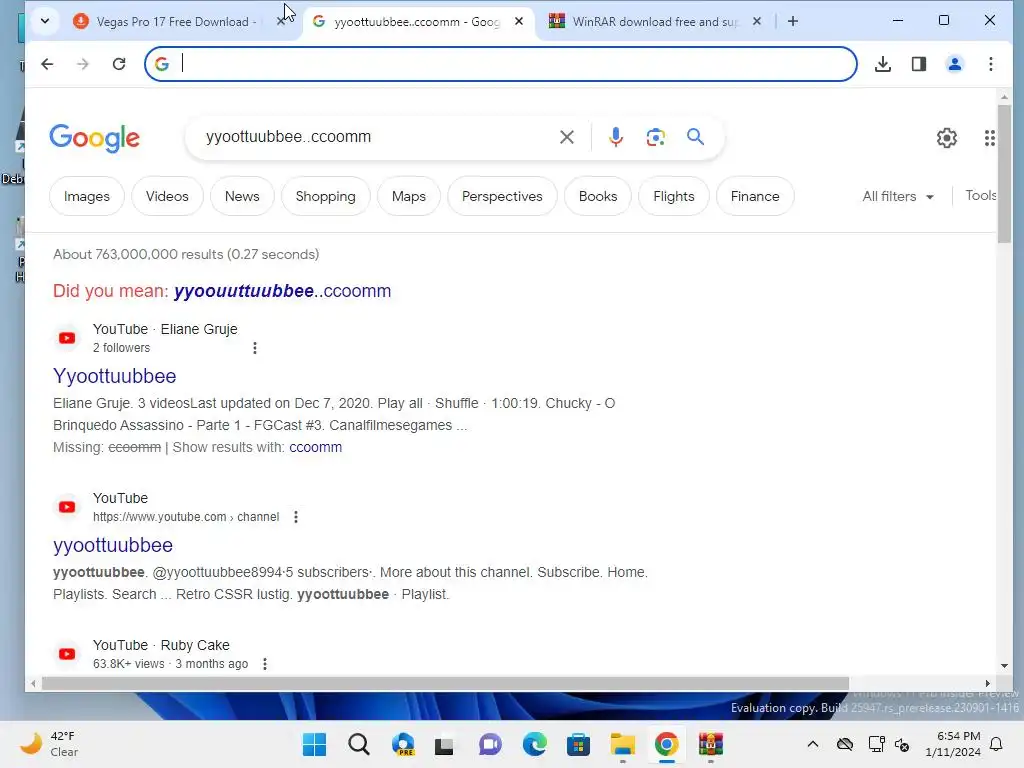Filter results by Books
The height and width of the screenshot is (768, 1024).
598,197
